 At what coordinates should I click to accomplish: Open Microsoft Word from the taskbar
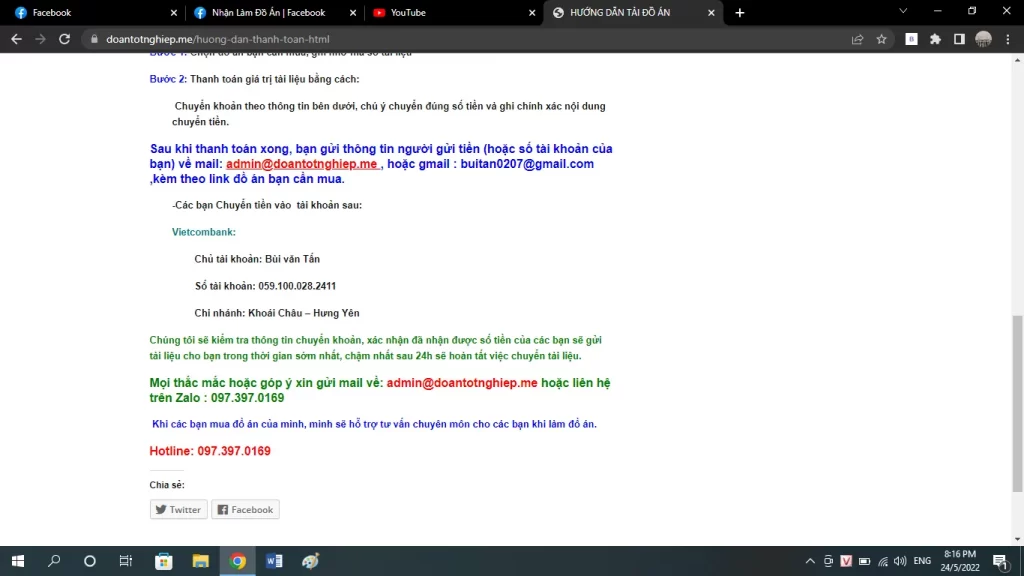tap(274, 561)
